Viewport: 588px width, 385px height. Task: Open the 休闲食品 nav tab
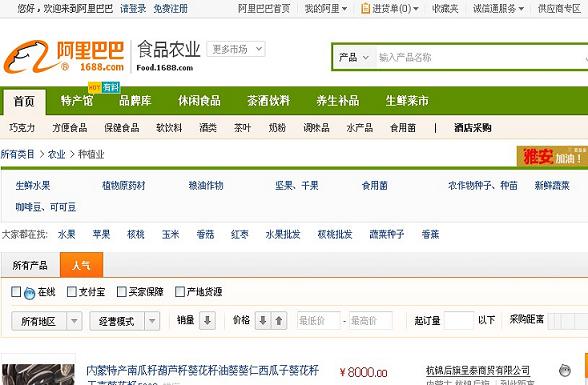point(199,101)
